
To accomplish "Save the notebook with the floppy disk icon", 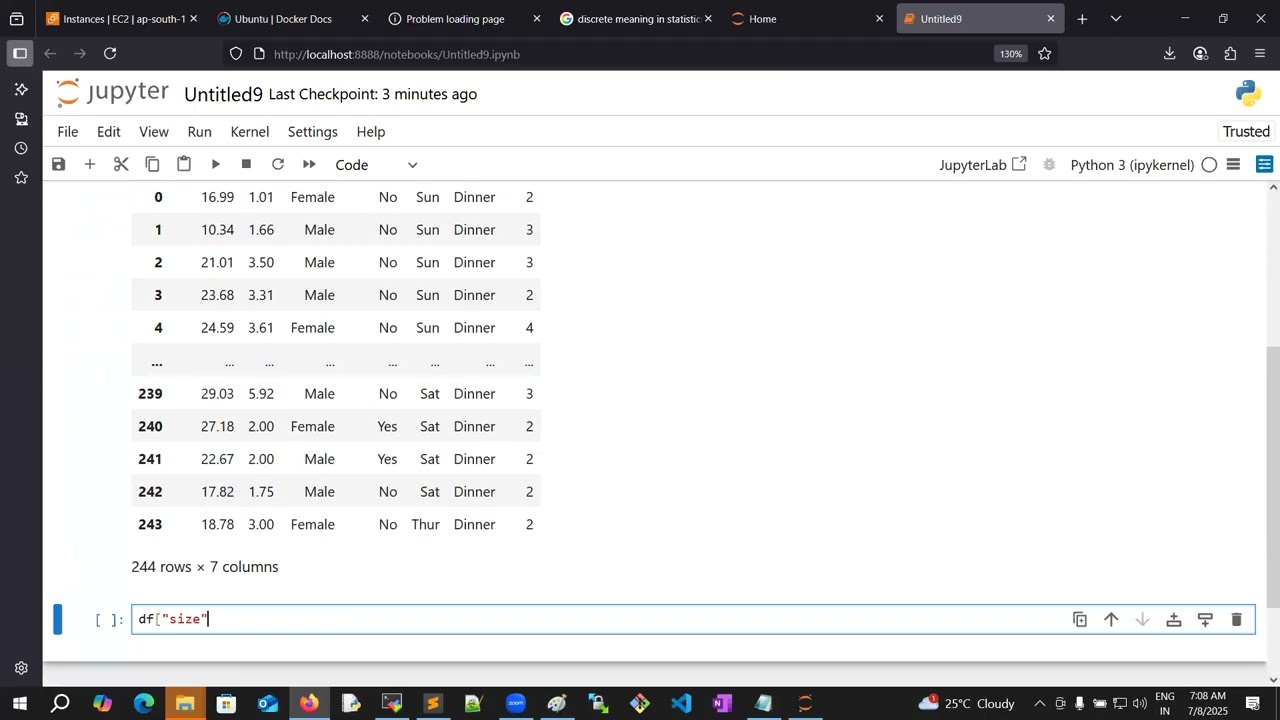I will [59, 164].
